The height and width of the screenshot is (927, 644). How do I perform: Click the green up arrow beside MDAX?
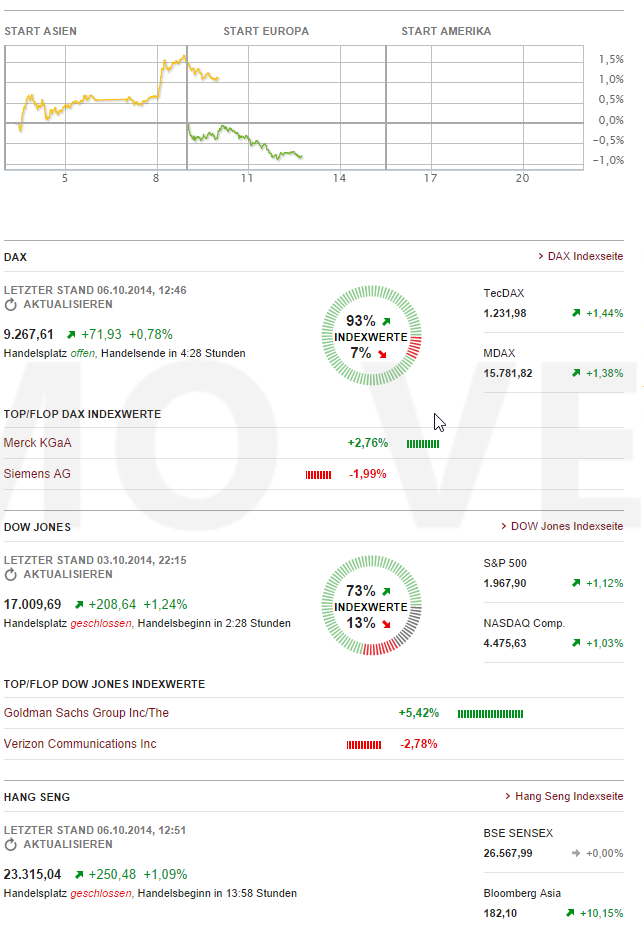[576, 373]
